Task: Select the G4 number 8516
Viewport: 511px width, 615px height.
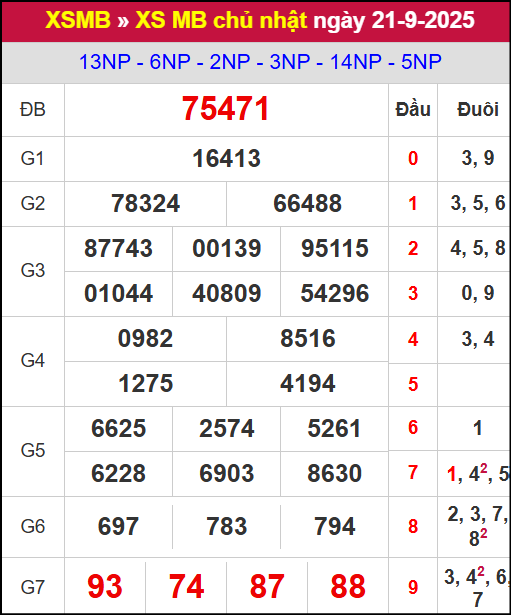Action: [x=307, y=338]
